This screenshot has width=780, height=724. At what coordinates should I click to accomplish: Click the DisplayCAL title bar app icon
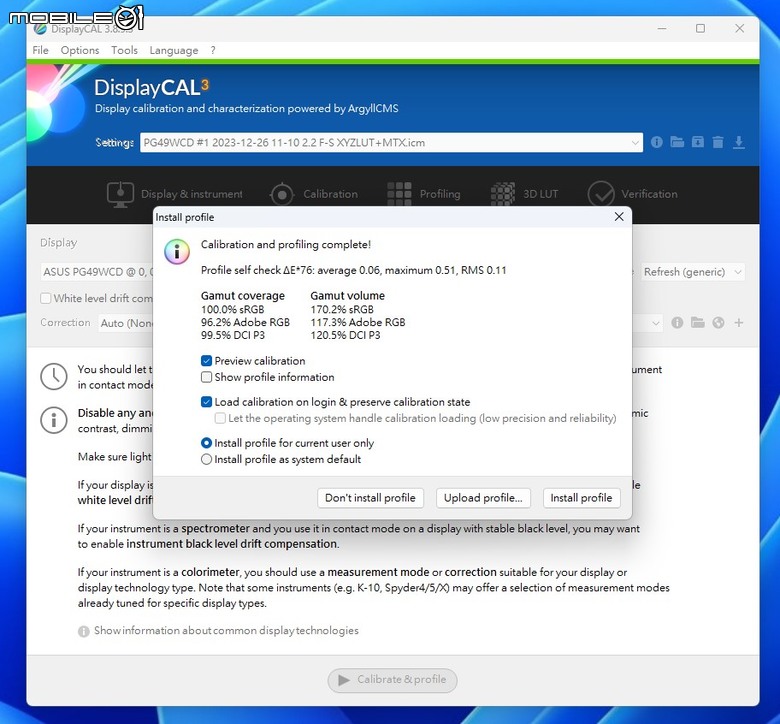click(40, 29)
